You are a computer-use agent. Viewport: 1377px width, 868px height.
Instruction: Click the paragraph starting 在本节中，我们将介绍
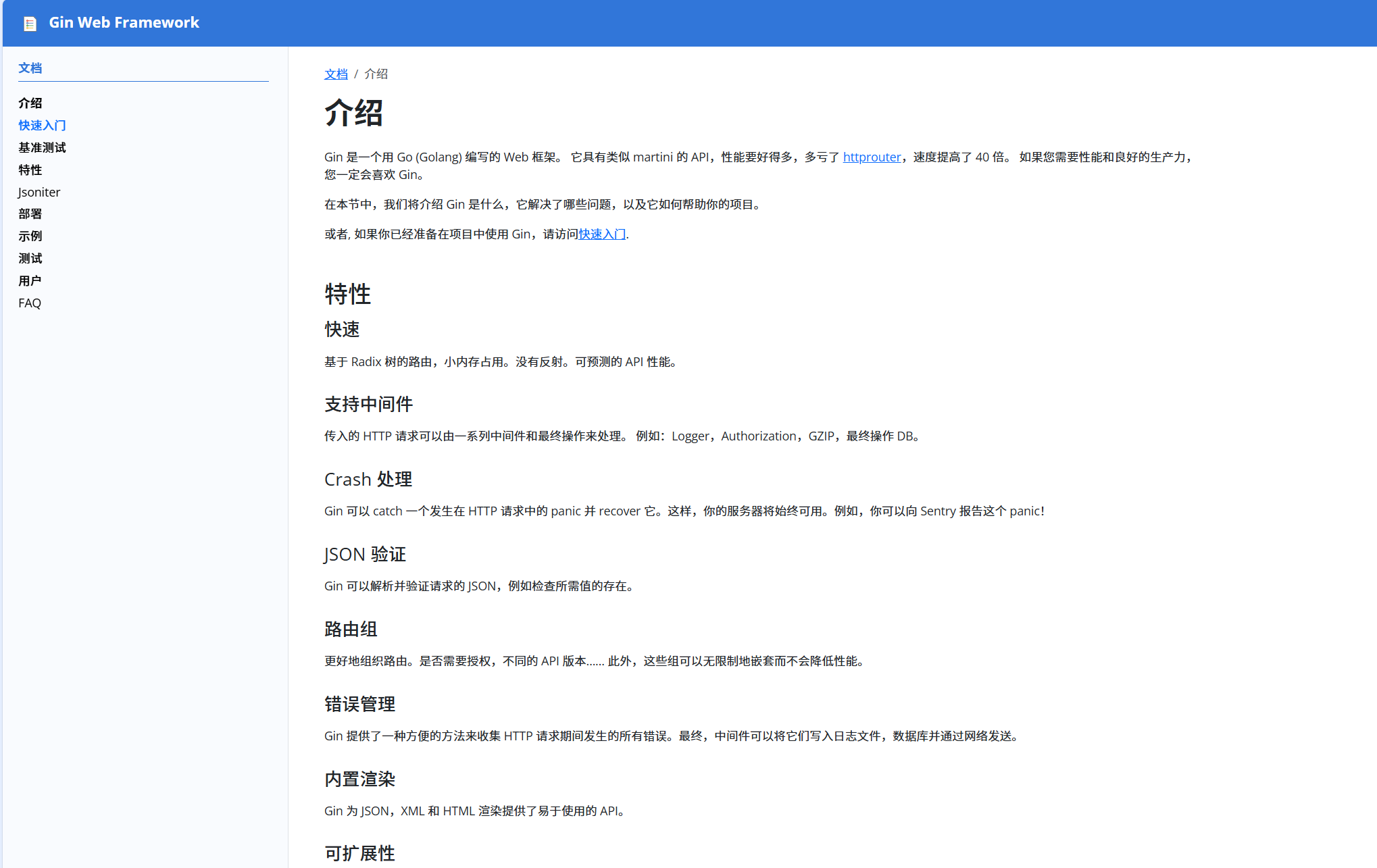click(x=545, y=205)
